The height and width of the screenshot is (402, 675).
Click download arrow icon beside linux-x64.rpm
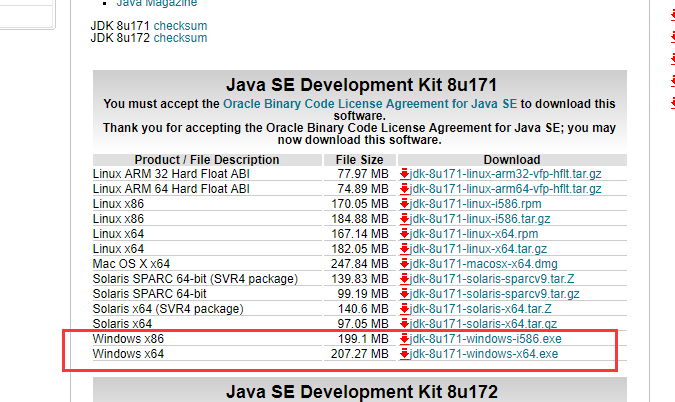click(x=404, y=234)
